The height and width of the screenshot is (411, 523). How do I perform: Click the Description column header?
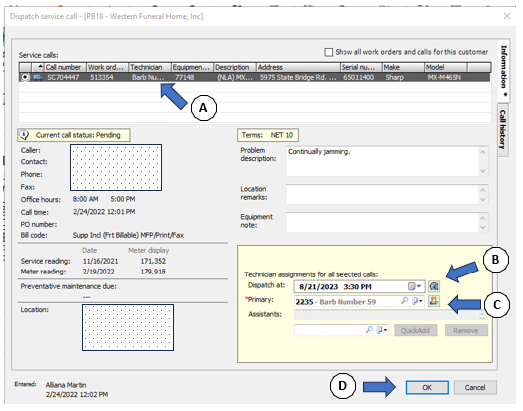[x=235, y=67]
